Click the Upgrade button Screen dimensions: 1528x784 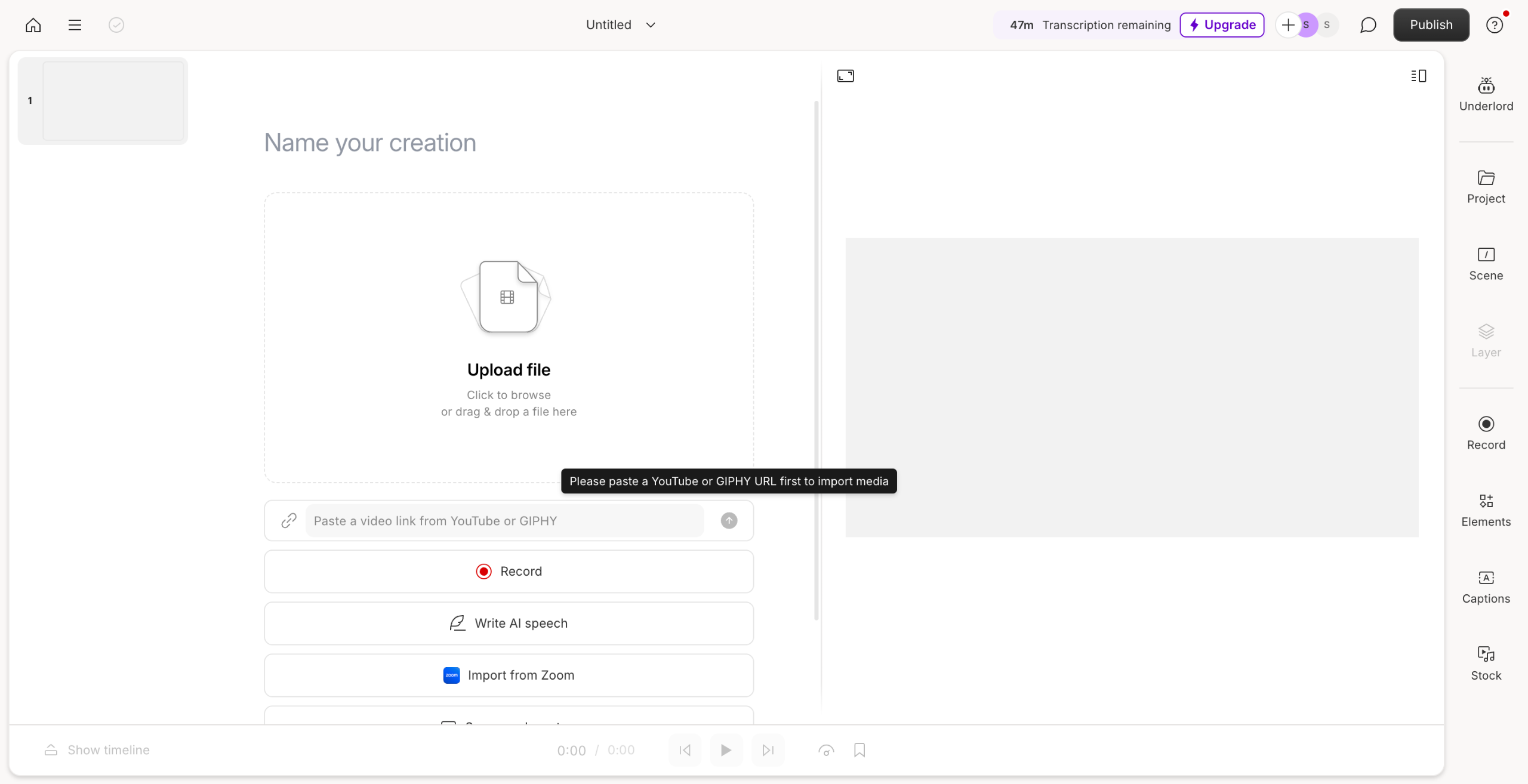pos(1222,25)
